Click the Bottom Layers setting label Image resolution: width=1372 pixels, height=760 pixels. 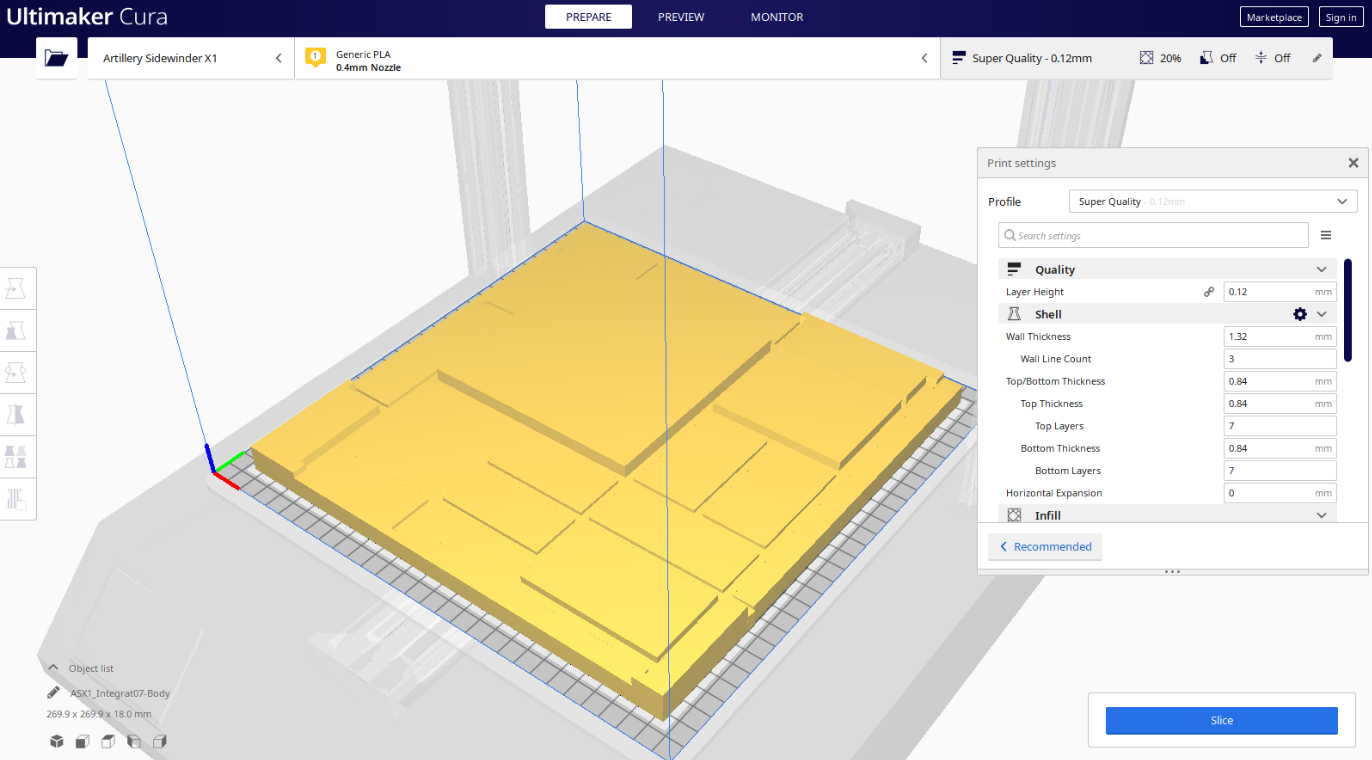1068,471
